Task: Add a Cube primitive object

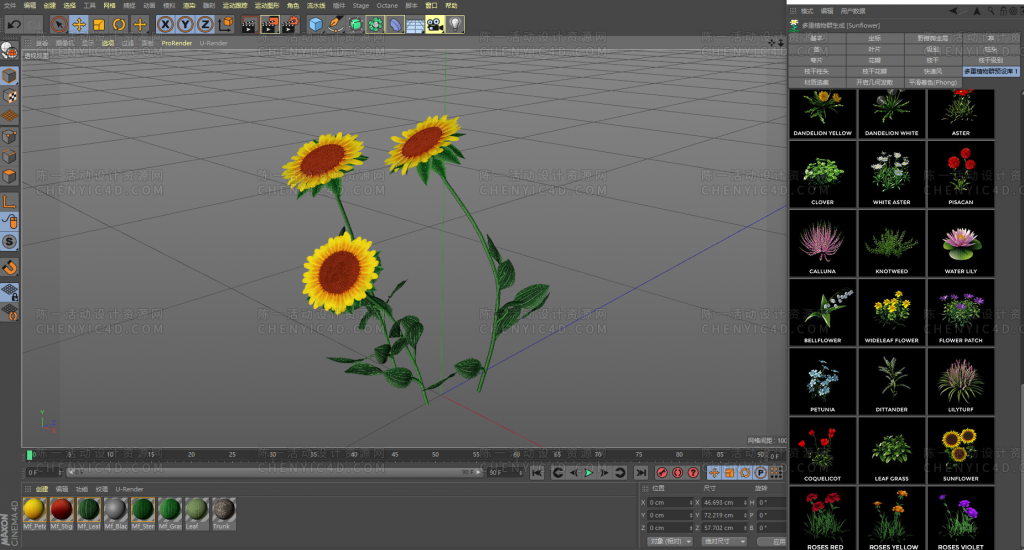Action: (x=316, y=24)
